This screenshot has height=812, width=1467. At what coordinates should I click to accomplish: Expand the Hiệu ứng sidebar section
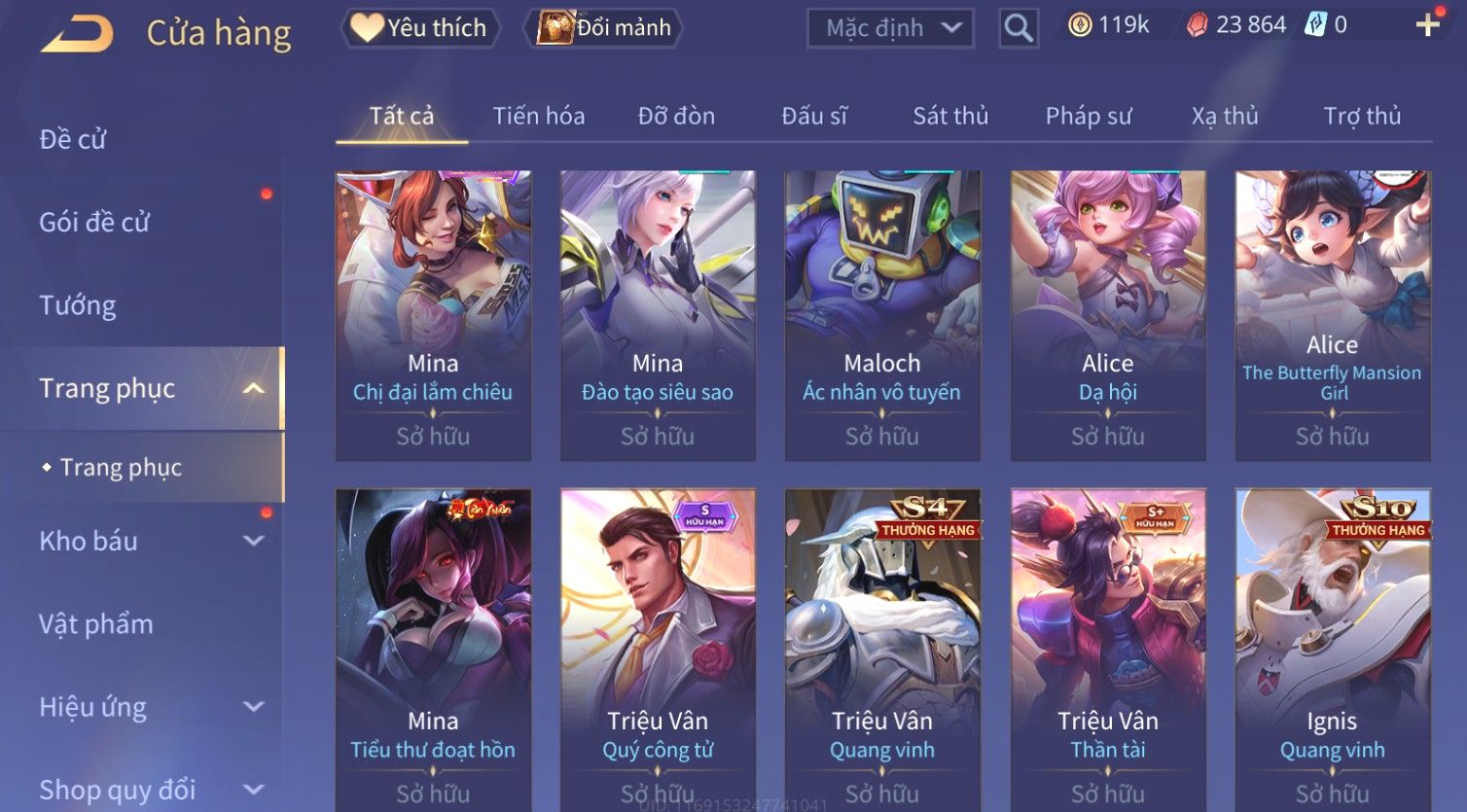pos(253,707)
